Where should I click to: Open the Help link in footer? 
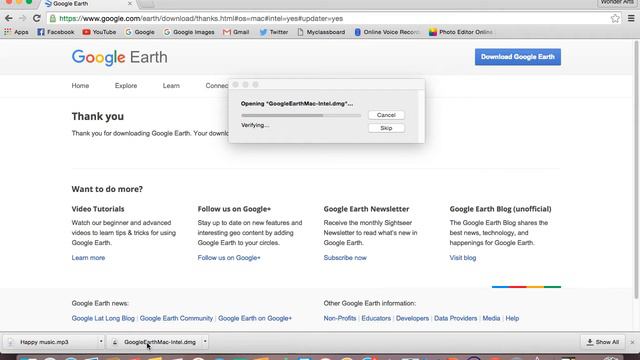pos(512,318)
